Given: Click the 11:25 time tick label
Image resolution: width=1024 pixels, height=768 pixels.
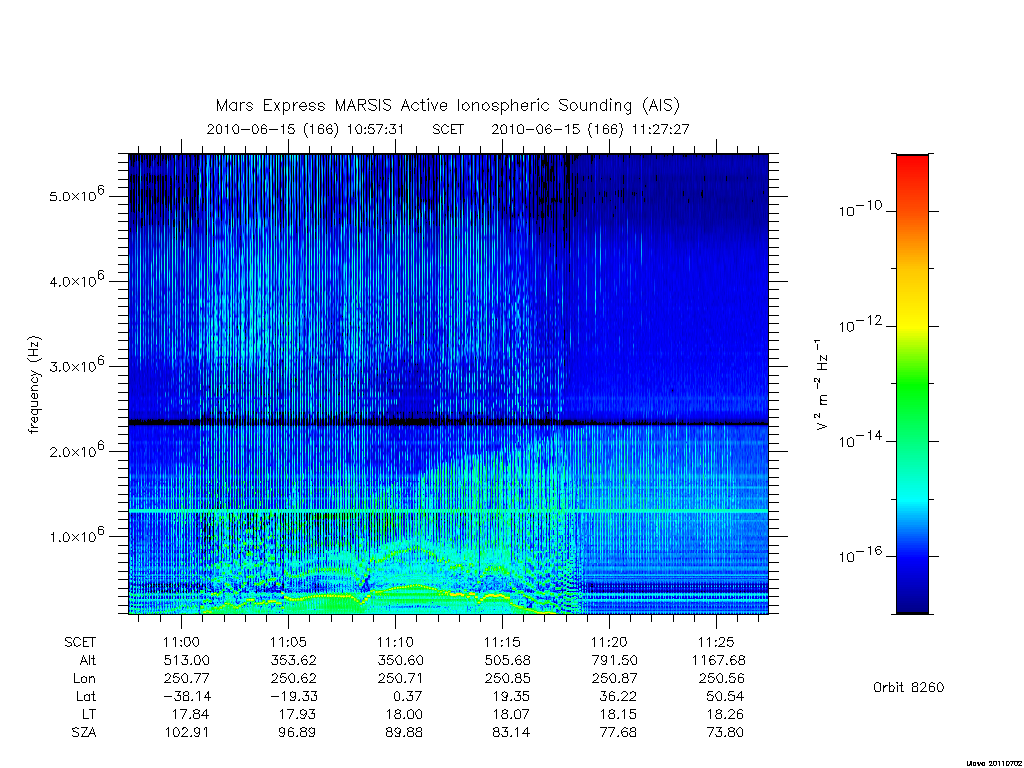Looking at the screenshot, I should pos(716,642).
